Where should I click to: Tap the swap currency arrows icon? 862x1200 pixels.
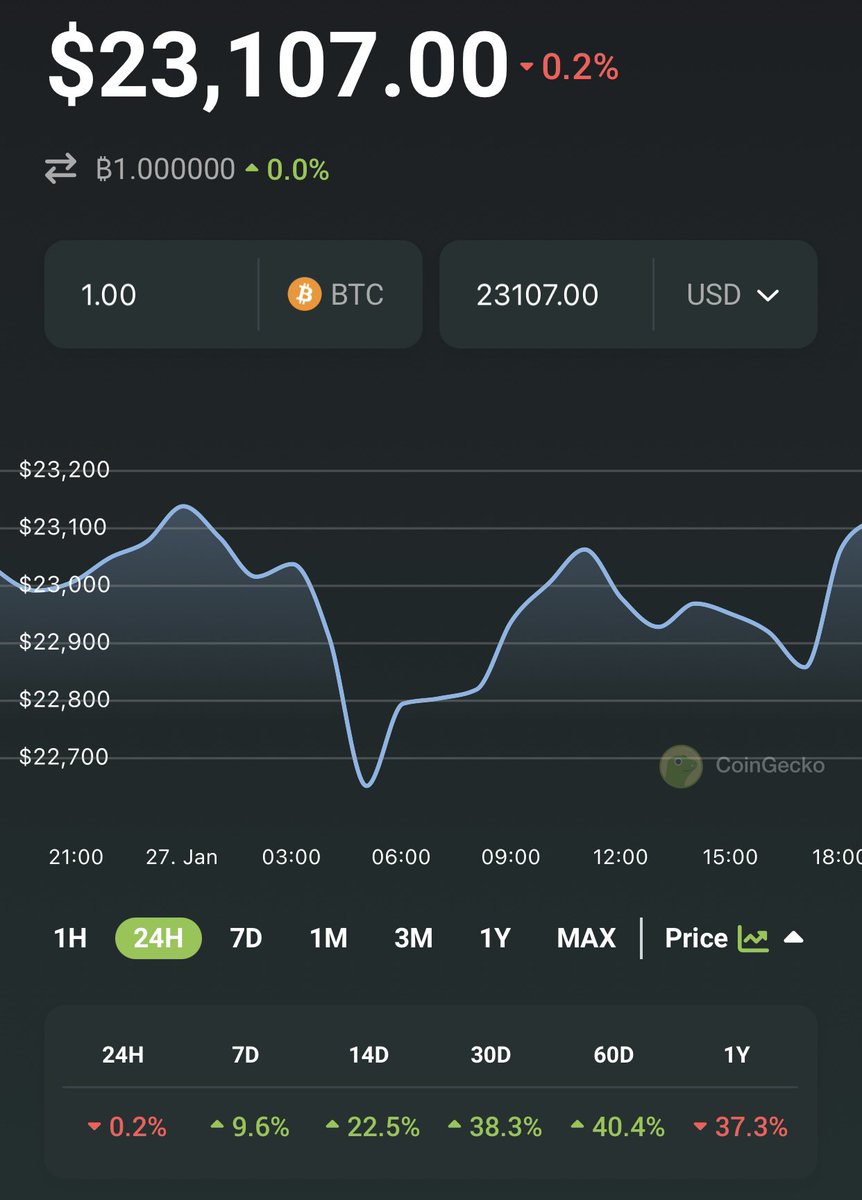[x=60, y=170]
